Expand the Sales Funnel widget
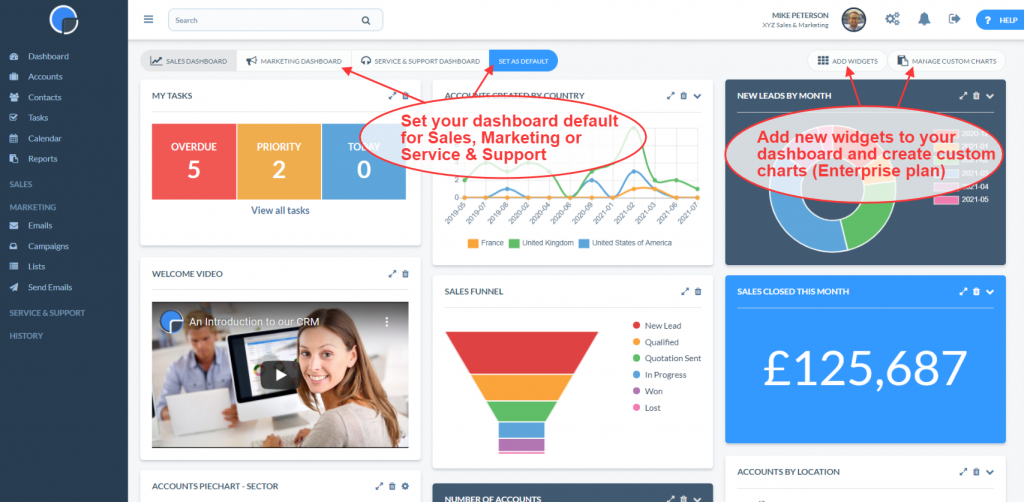 685,292
